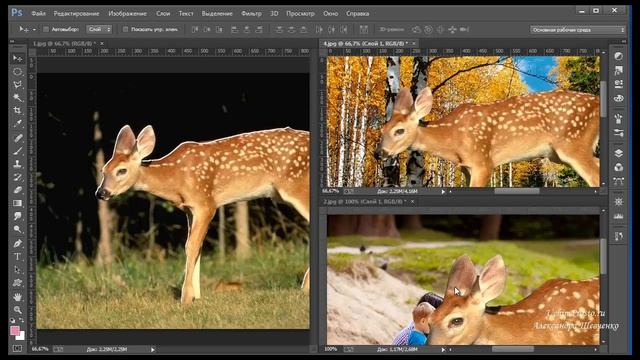Select the Crop tool

tap(17, 111)
